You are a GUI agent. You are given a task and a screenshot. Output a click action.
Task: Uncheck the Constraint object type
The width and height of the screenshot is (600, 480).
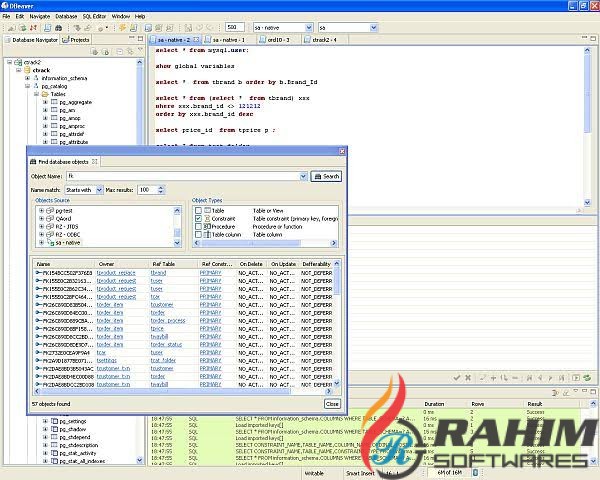(197, 219)
